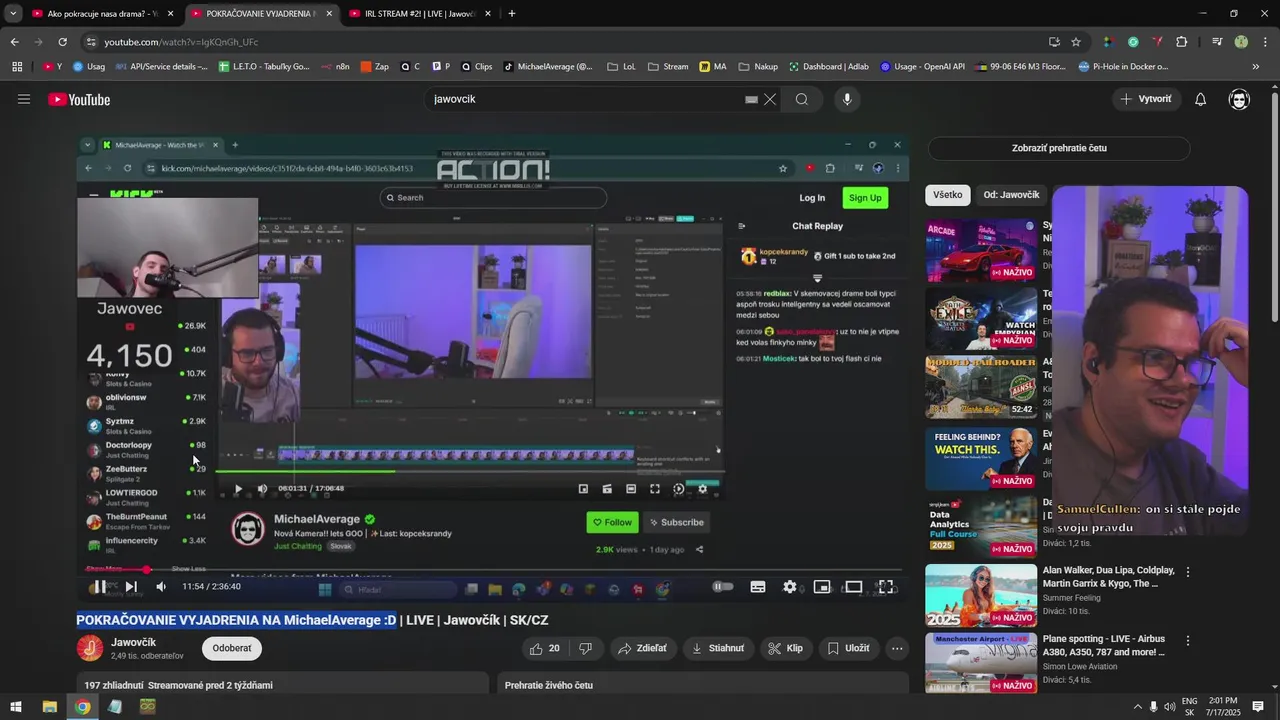Viewport: 1280px width, 720px height.
Task: Open YouTube notifications bell
Action: click(1200, 99)
